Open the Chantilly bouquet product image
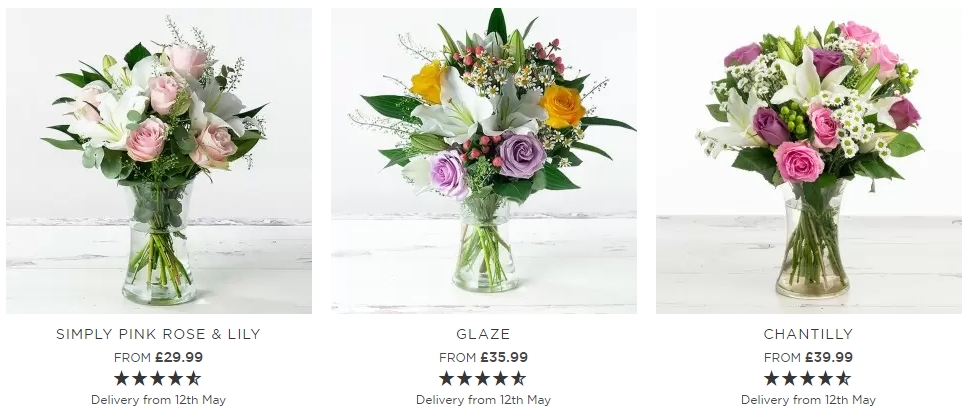967x412 pixels. [809, 160]
